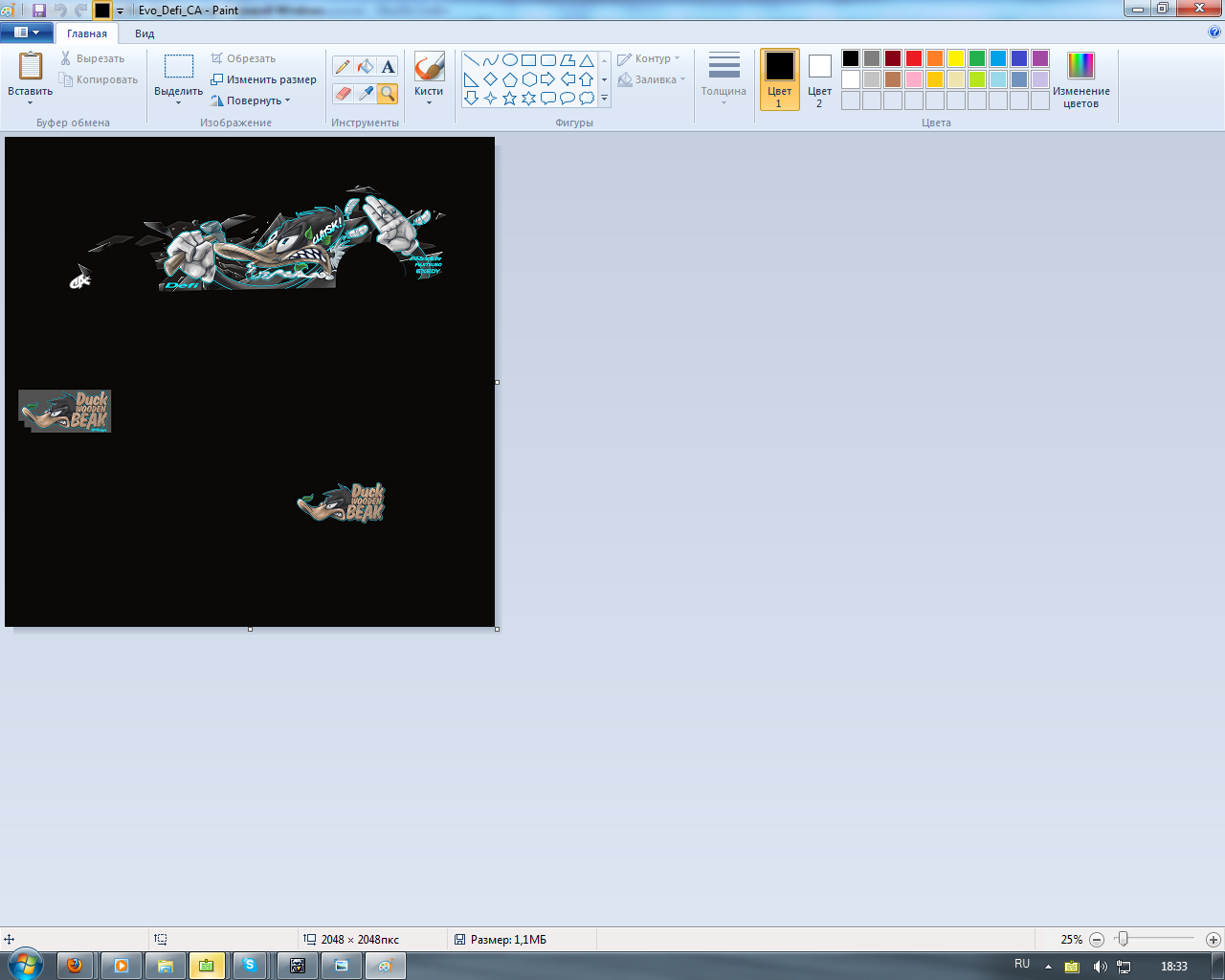Open the Paint application menu button
This screenshot has width=1225, height=980.
(x=27, y=33)
